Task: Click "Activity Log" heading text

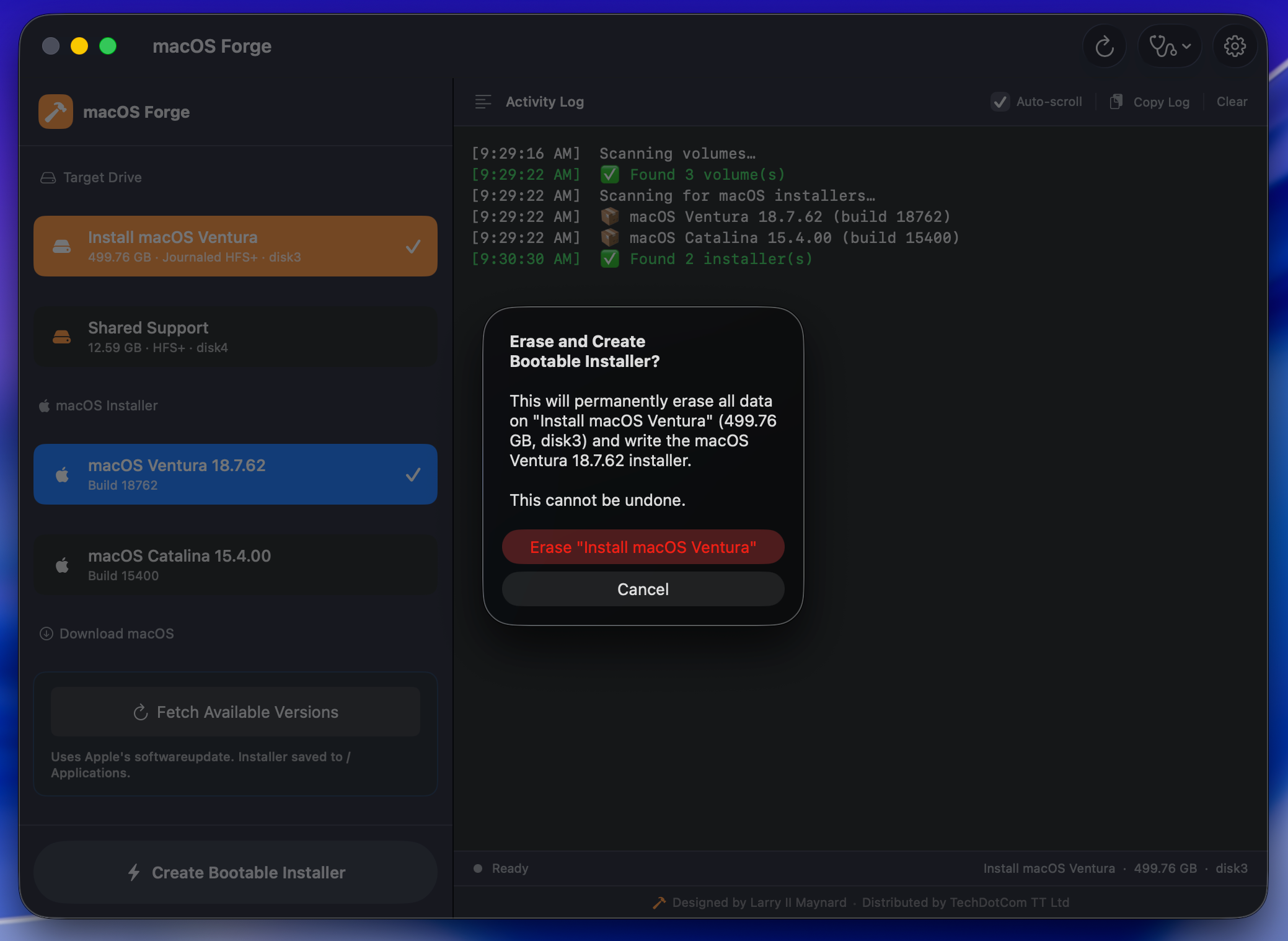Action: click(545, 102)
